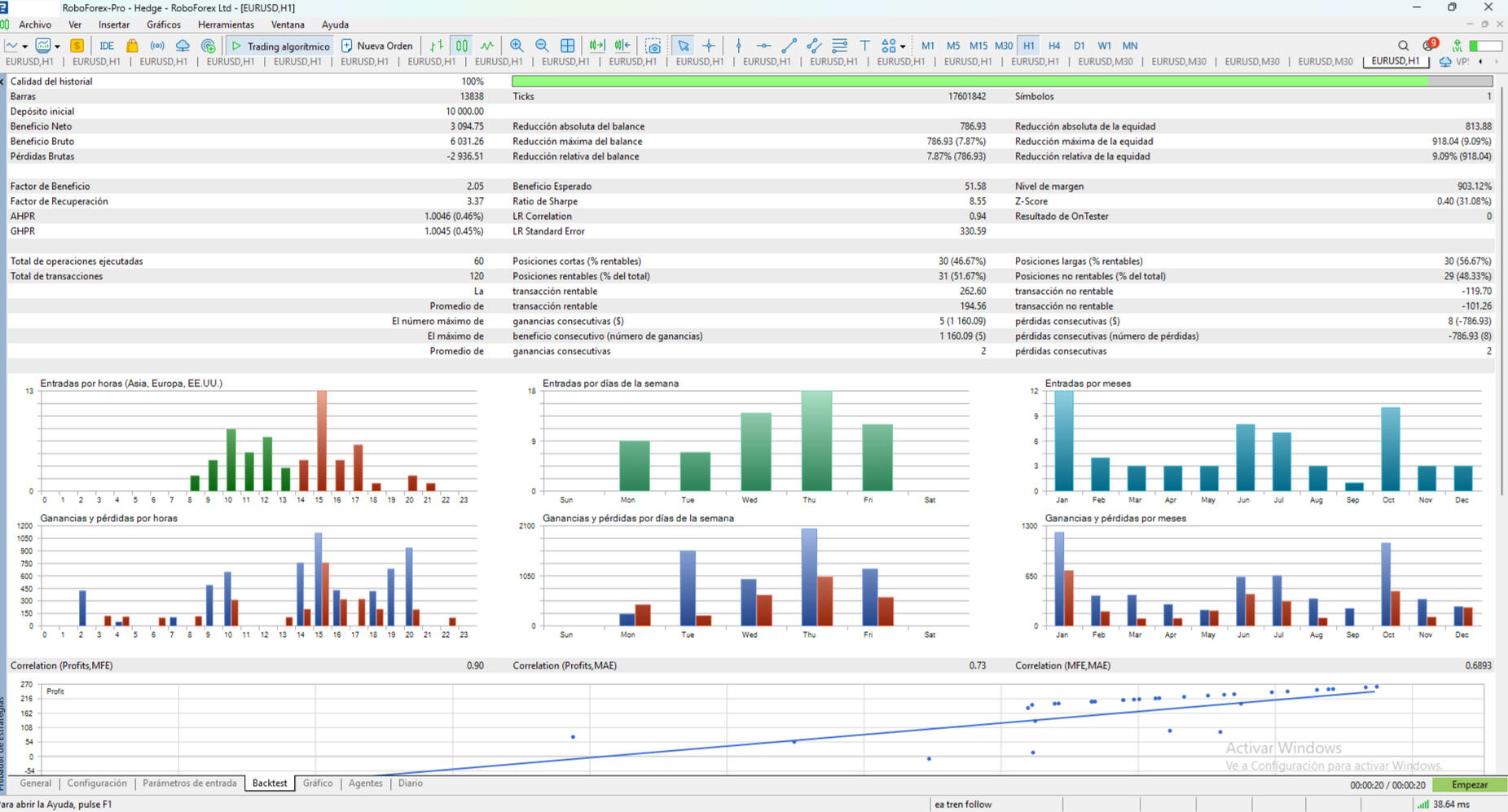Select the text label T tool

pyautogui.click(x=864, y=46)
